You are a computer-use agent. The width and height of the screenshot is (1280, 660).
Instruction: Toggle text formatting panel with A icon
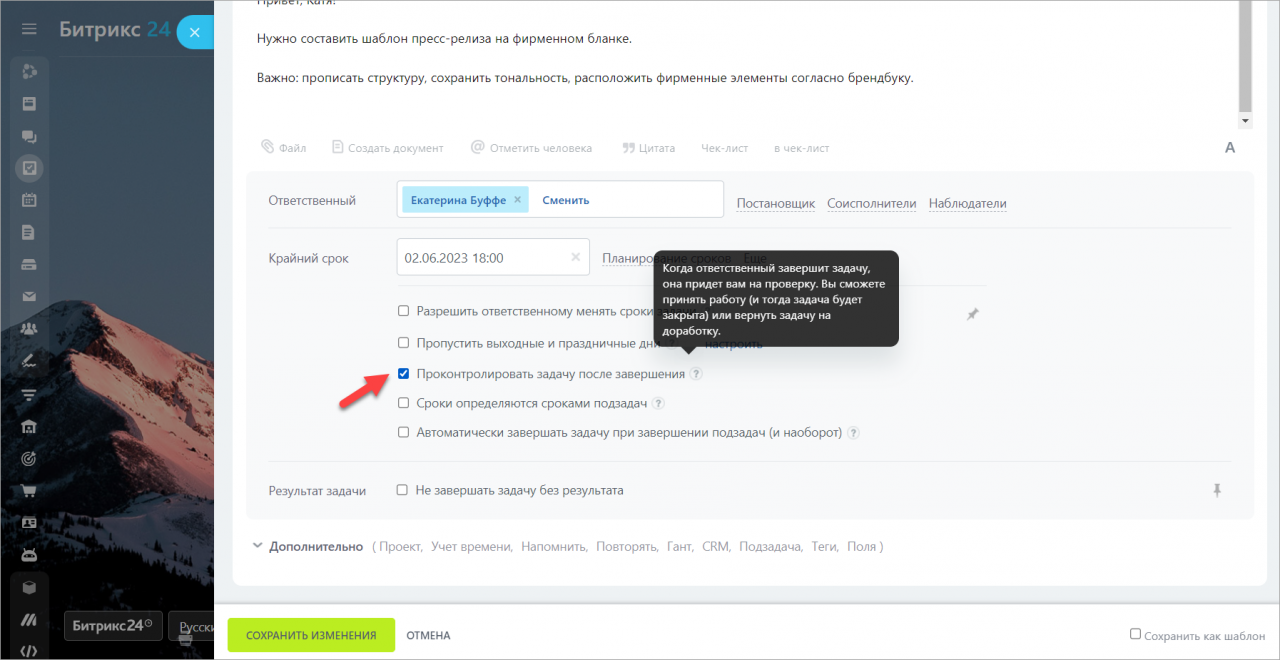[1230, 148]
